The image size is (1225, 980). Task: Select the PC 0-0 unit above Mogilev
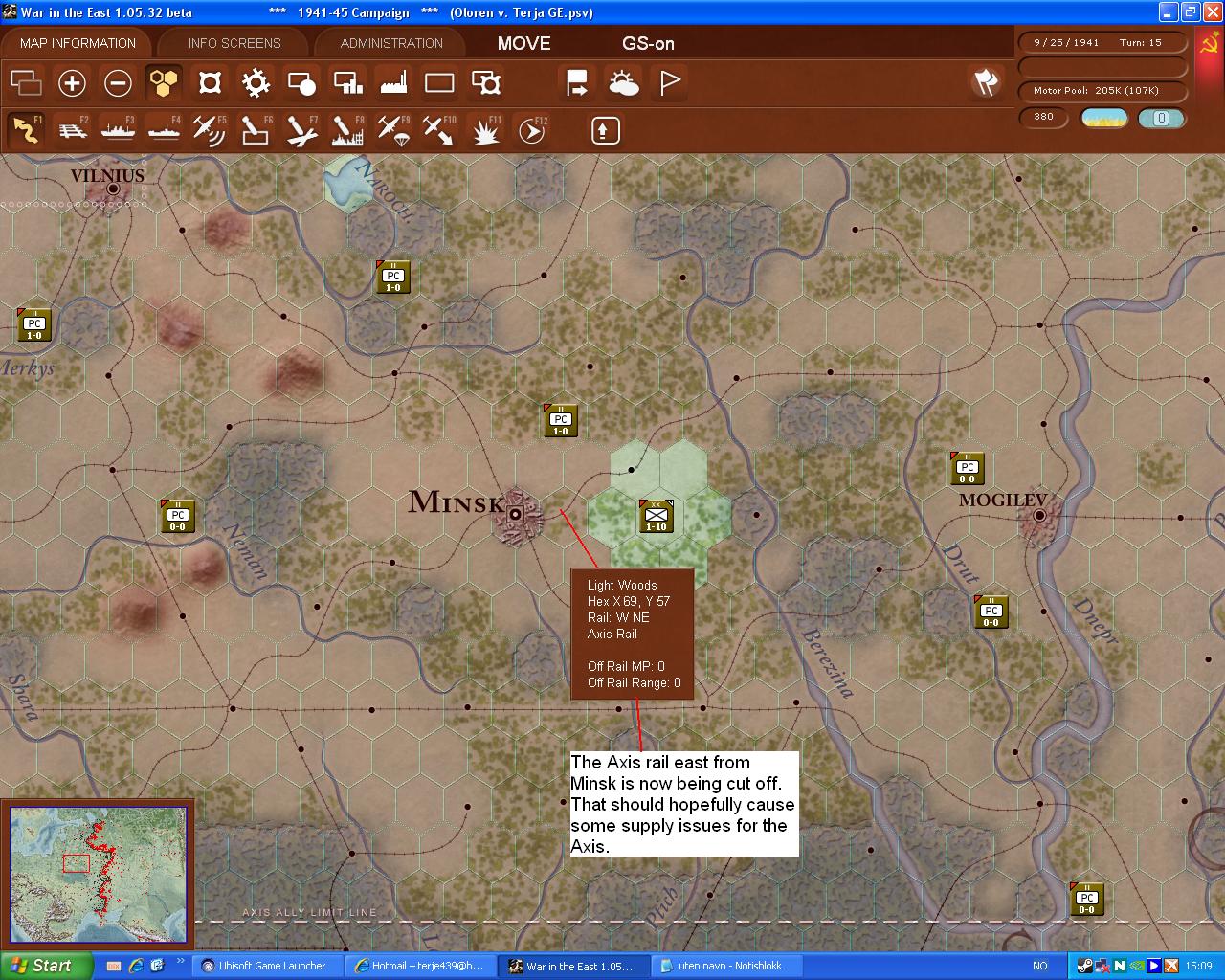click(x=968, y=469)
